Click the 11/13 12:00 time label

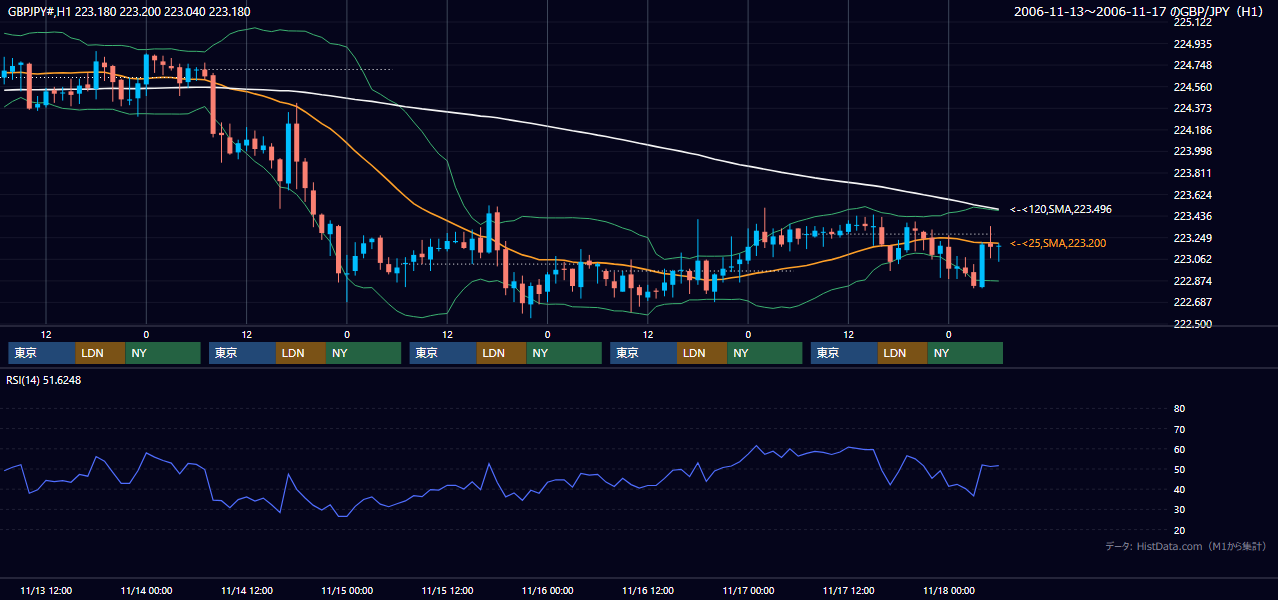click(46, 590)
